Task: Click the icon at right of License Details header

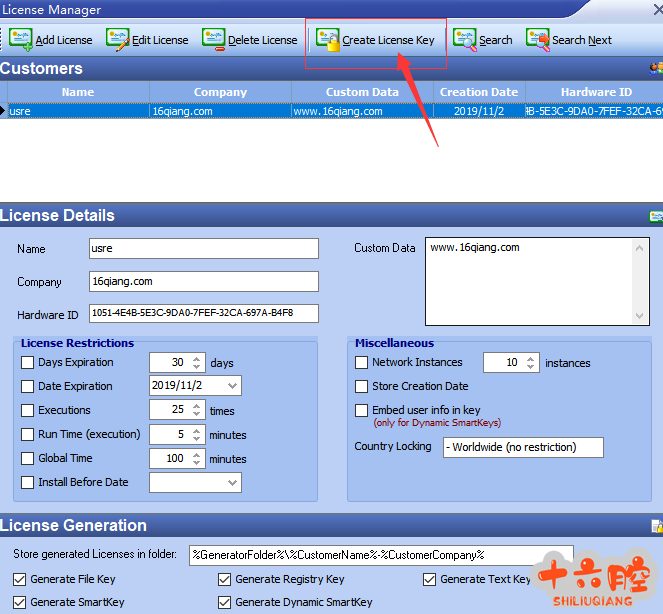Action: pos(656,216)
